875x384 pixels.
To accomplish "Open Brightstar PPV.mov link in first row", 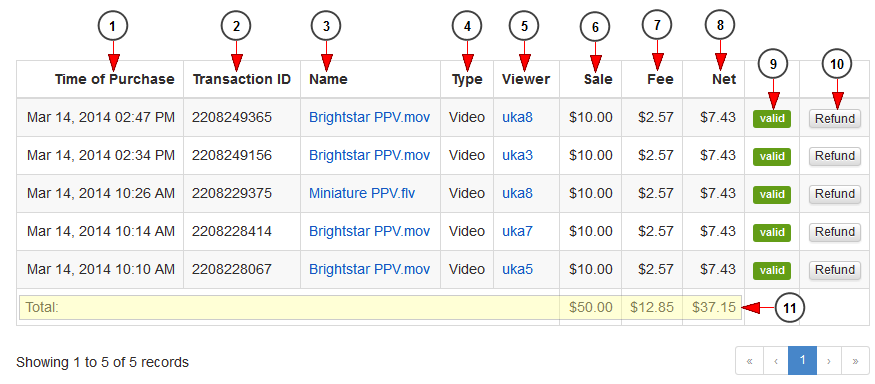I will [369, 118].
